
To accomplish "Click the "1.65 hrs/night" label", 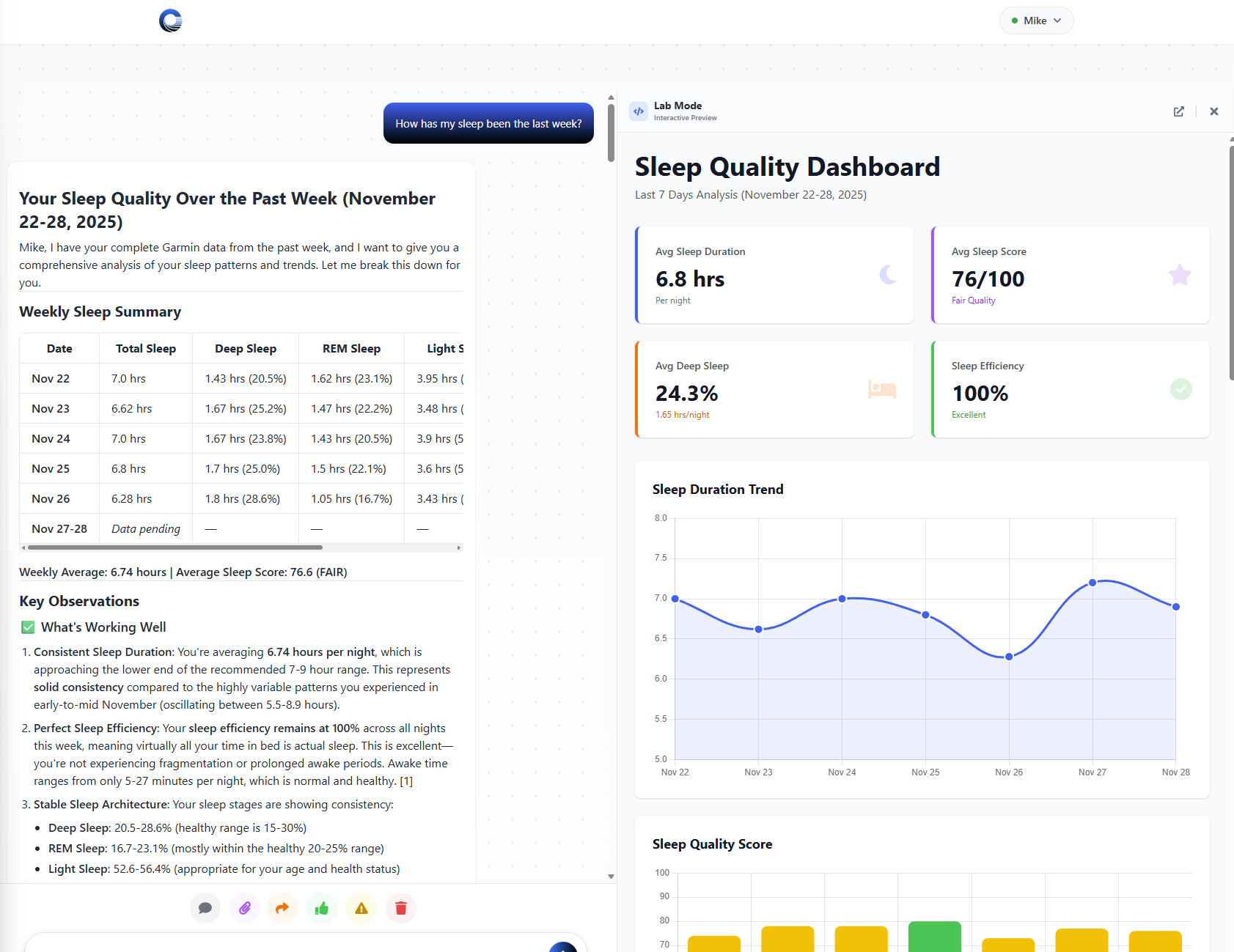I will click(683, 415).
